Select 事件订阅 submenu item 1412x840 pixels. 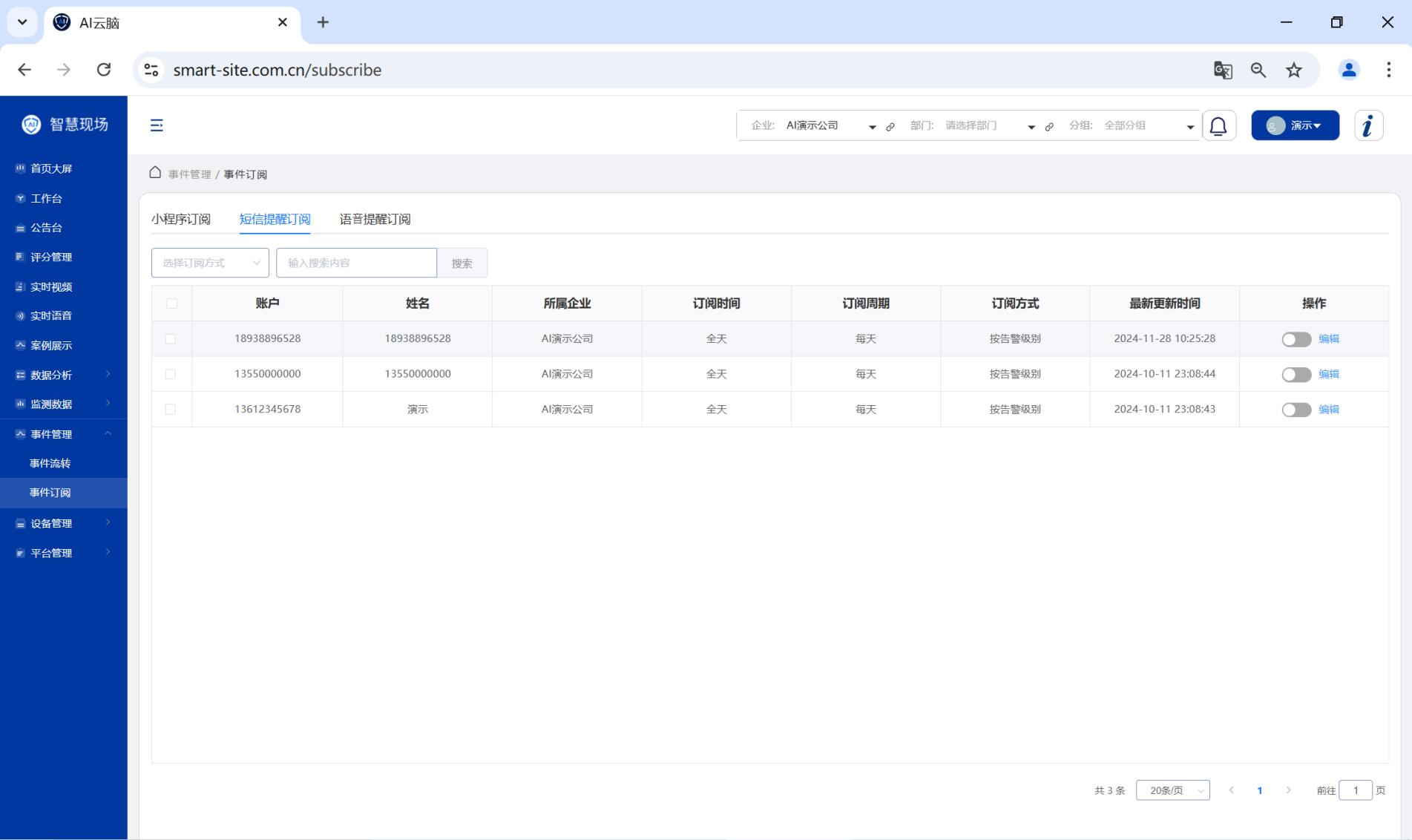tap(63, 493)
